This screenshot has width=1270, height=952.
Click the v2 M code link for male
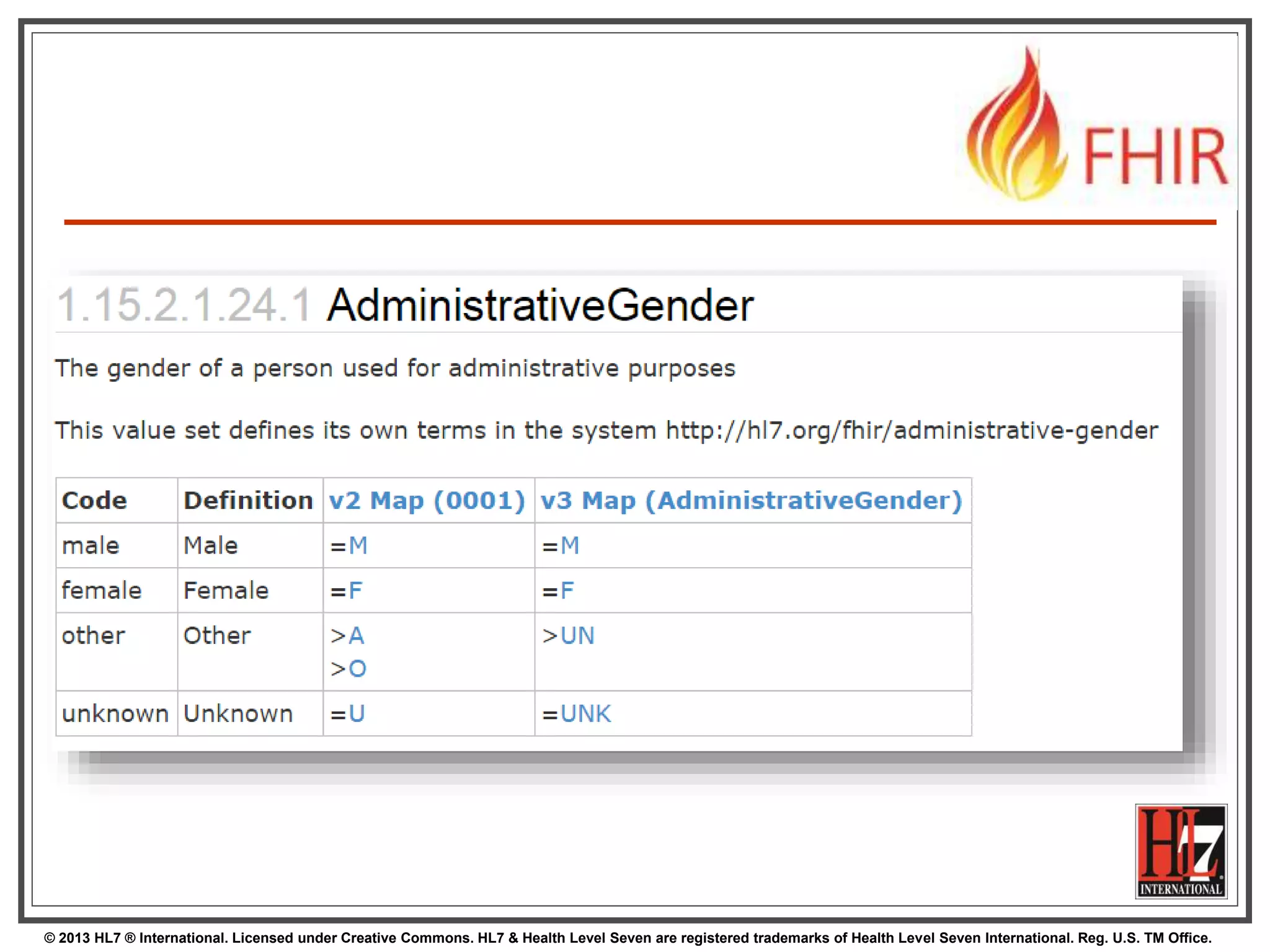click(358, 546)
